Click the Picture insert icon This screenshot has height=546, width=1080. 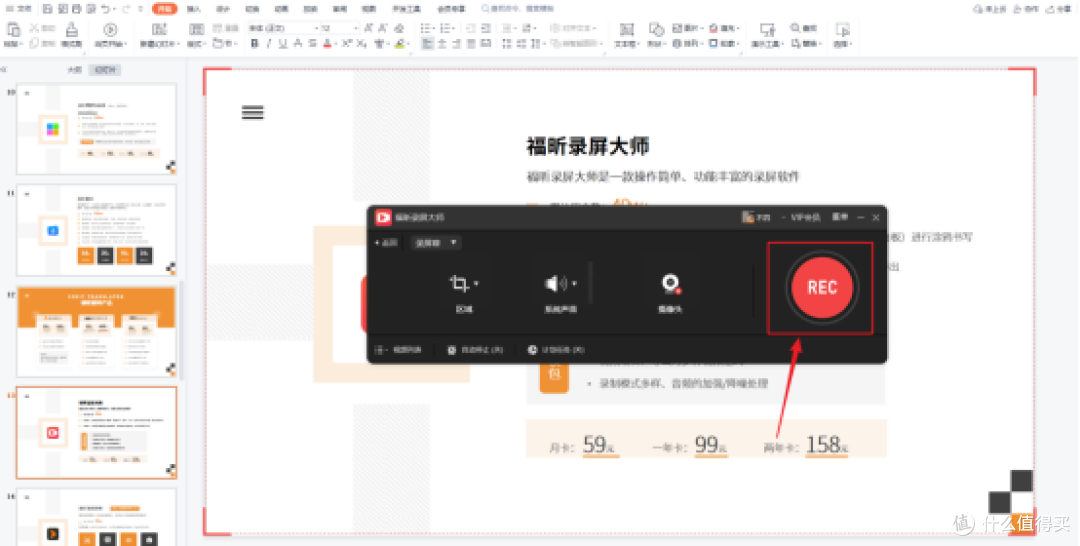677,28
